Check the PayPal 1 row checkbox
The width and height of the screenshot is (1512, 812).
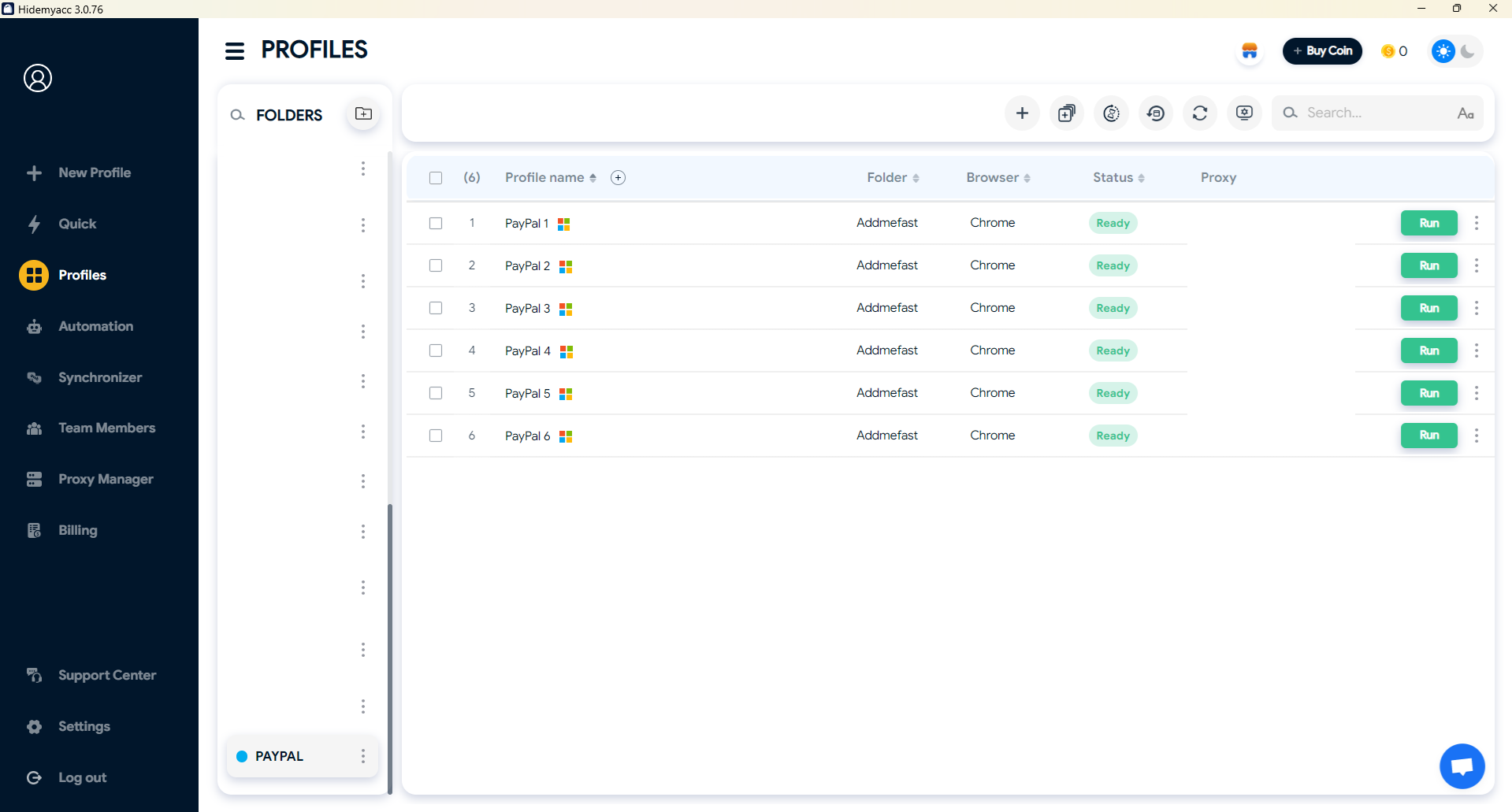(436, 223)
